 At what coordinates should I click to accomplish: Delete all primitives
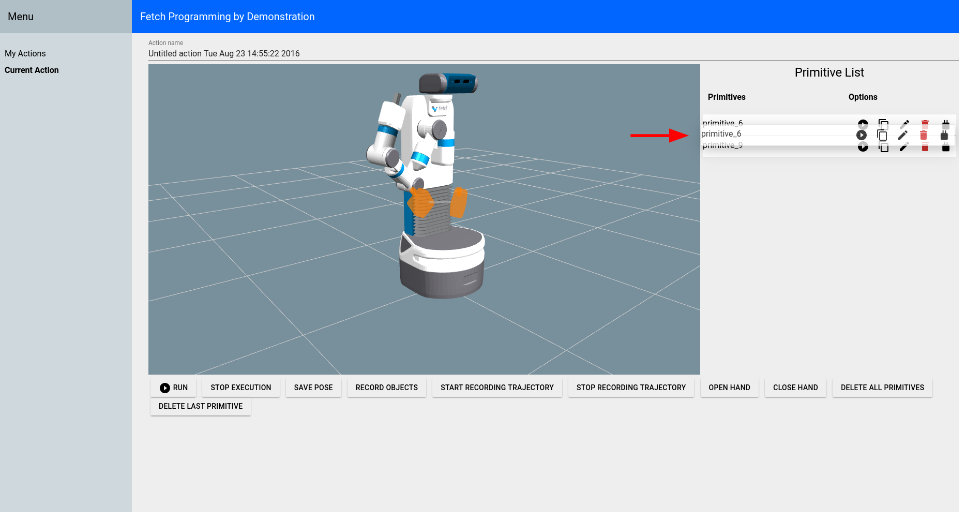882,387
